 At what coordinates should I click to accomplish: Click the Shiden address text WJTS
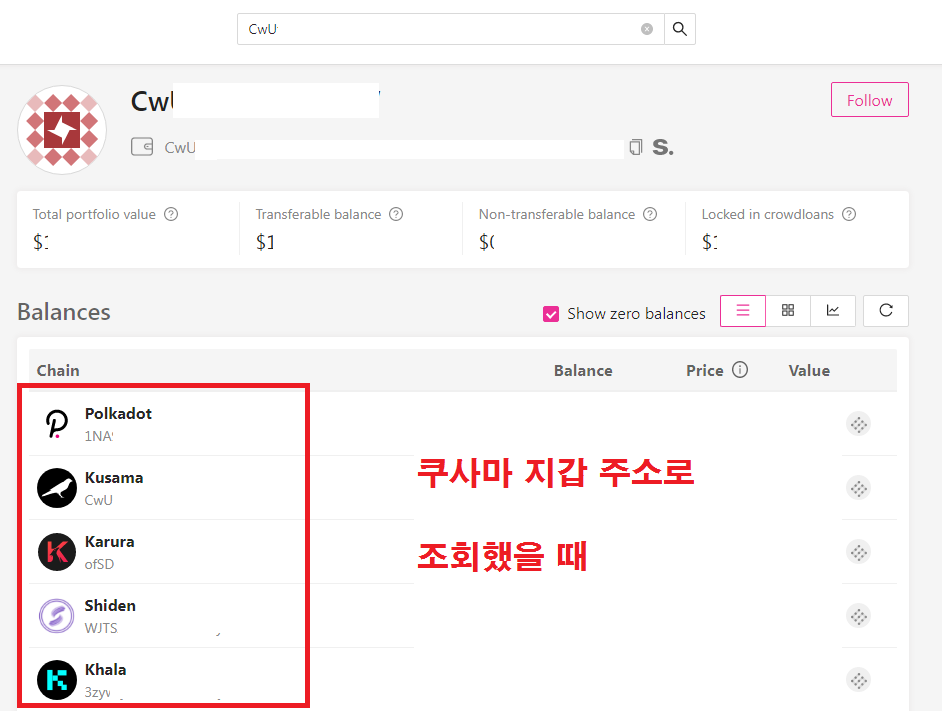click(x=101, y=628)
